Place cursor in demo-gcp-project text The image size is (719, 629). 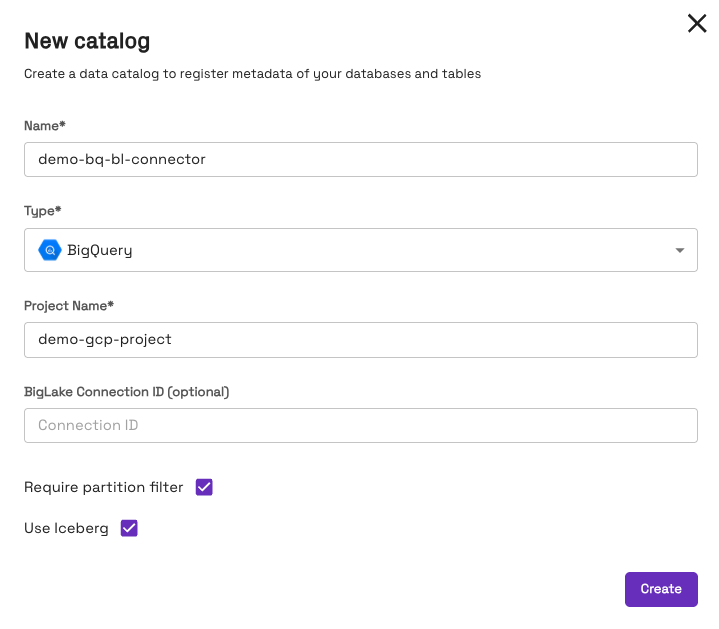[105, 339]
